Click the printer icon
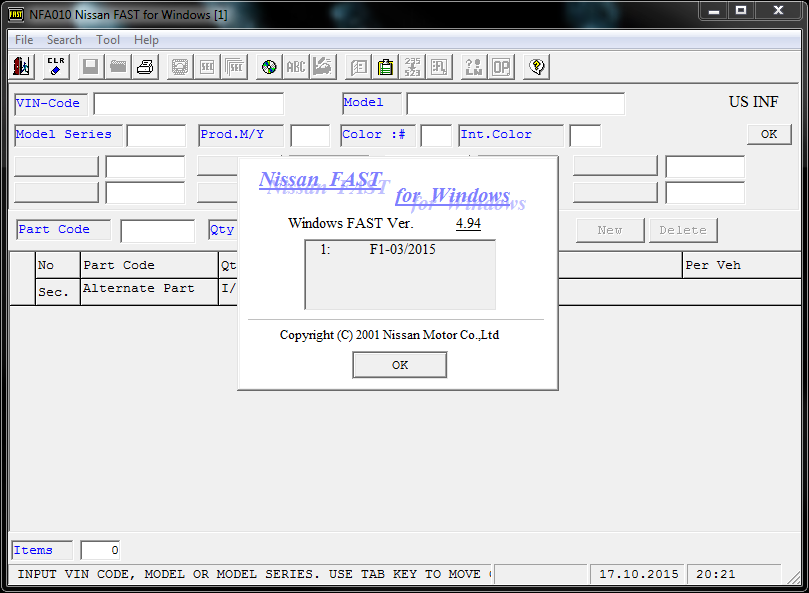The image size is (809, 593). coord(145,67)
